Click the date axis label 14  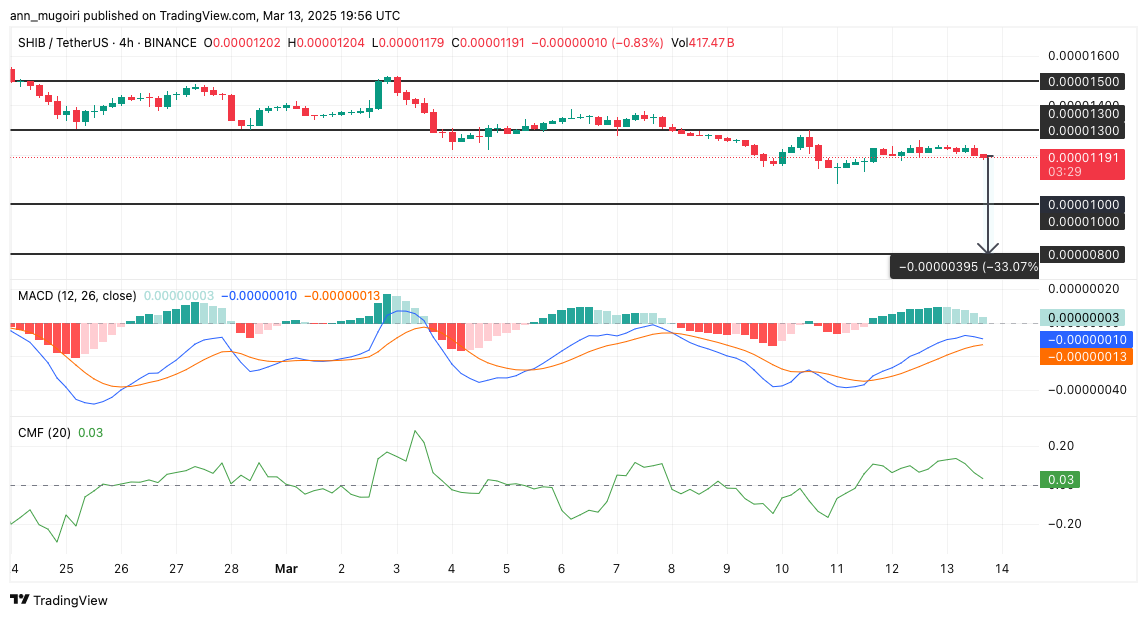[x=1002, y=569]
